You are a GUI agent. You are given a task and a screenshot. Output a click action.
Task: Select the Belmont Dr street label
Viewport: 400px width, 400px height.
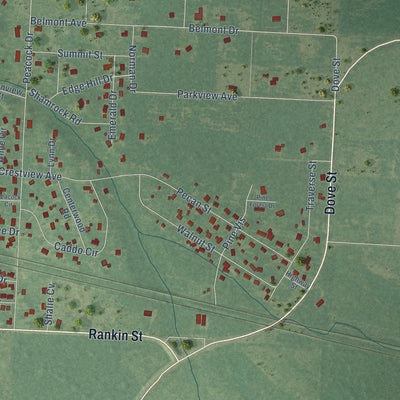pos(214,29)
